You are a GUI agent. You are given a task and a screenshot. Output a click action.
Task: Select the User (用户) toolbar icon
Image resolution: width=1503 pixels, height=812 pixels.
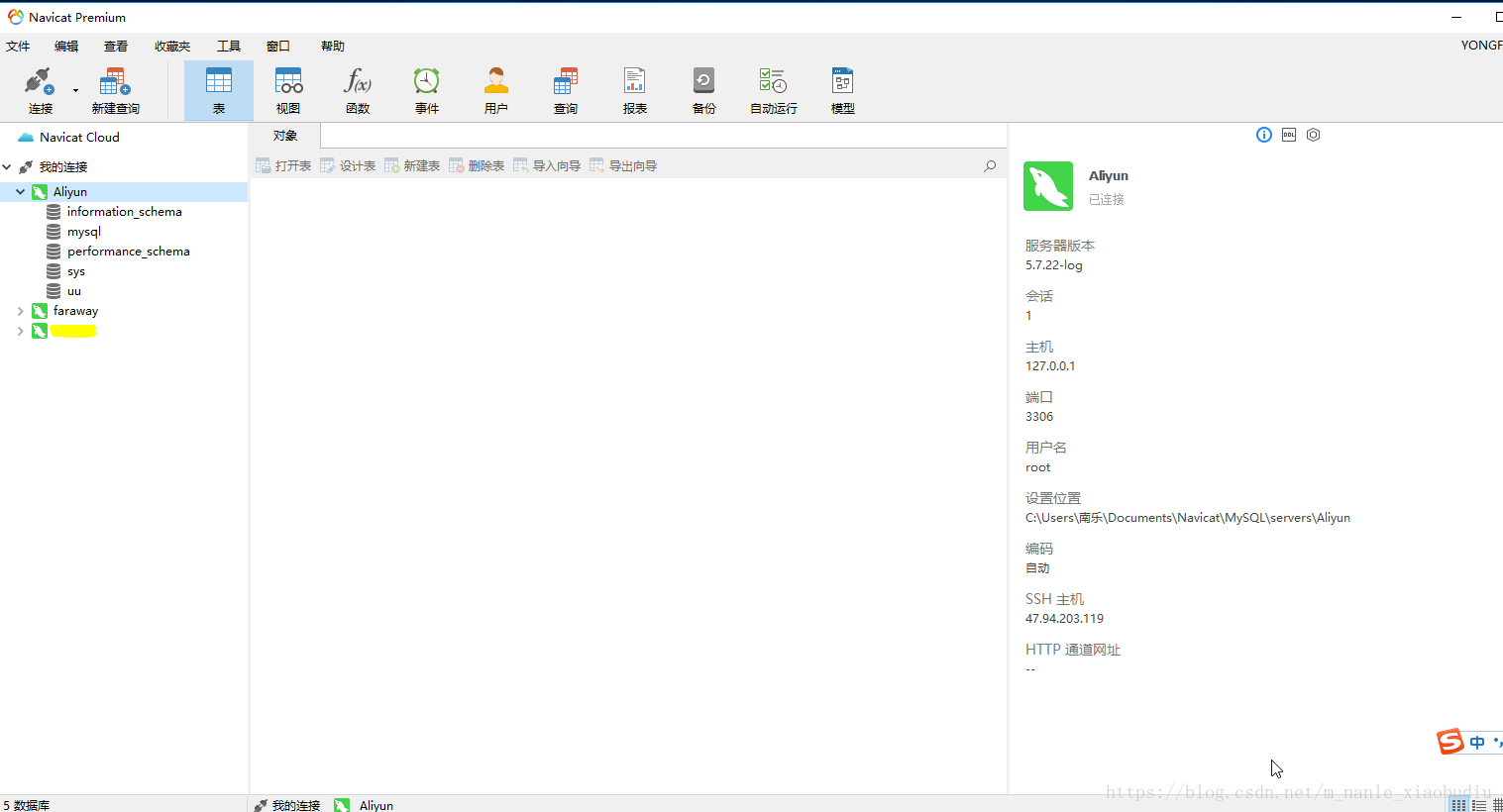496,90
